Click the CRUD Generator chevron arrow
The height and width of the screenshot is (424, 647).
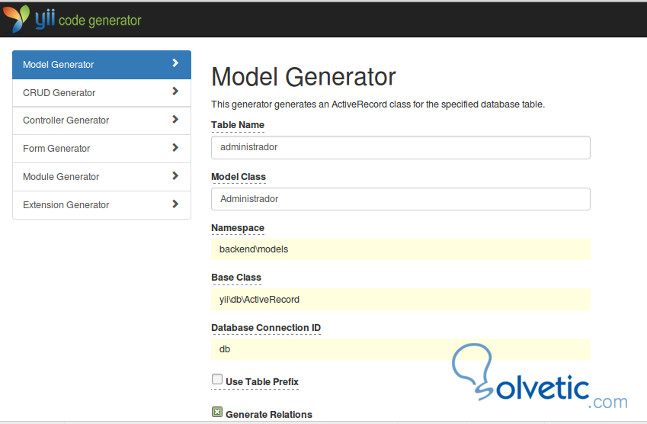click(175, 92)
